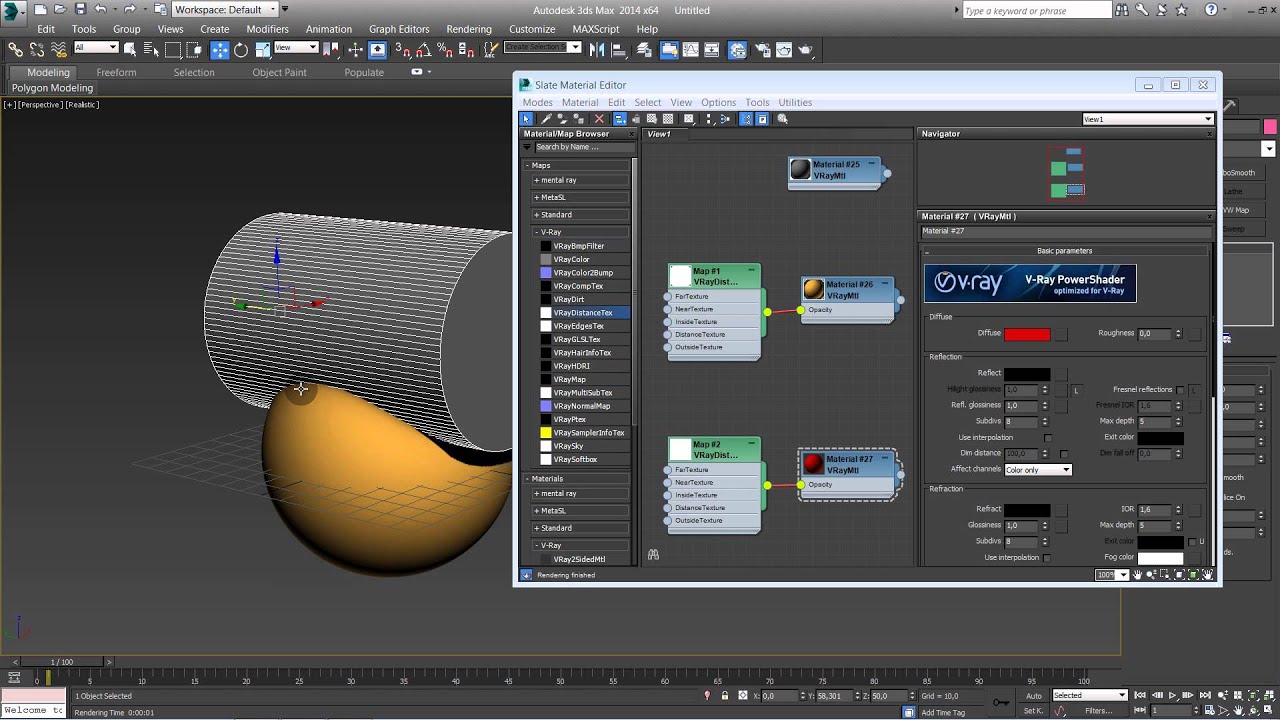This screenshot has width=1280, height=720.
Task: Open the Workspace Default dropdown
Action: coord(225,10)
